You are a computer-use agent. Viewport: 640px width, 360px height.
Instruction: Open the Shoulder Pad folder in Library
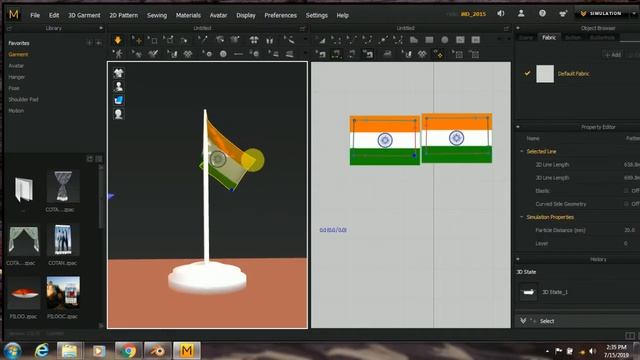coord(24,99)
